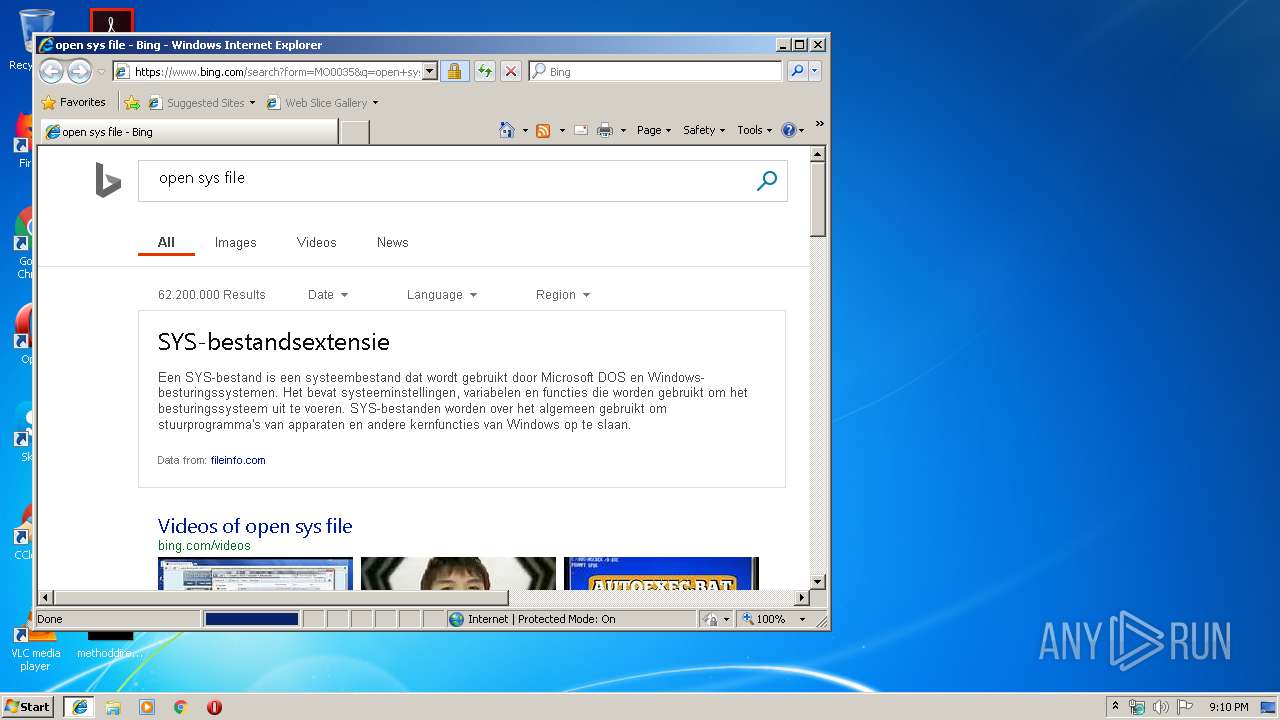Open the recent pages dropdown beside Forward

pyautogui.click(x=101, y=72)
